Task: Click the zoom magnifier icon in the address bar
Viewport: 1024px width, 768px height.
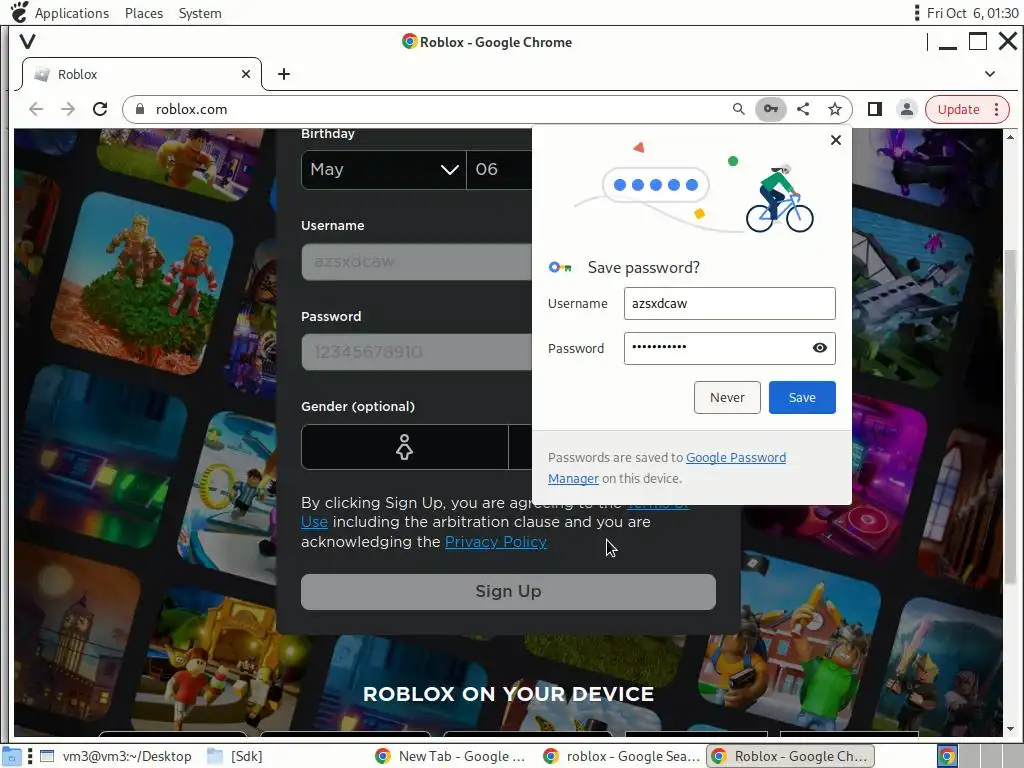Action: pos(739,109)
